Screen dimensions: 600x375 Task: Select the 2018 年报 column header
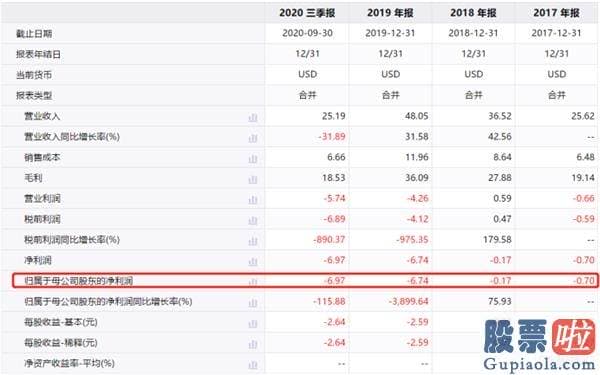point(473,13)
